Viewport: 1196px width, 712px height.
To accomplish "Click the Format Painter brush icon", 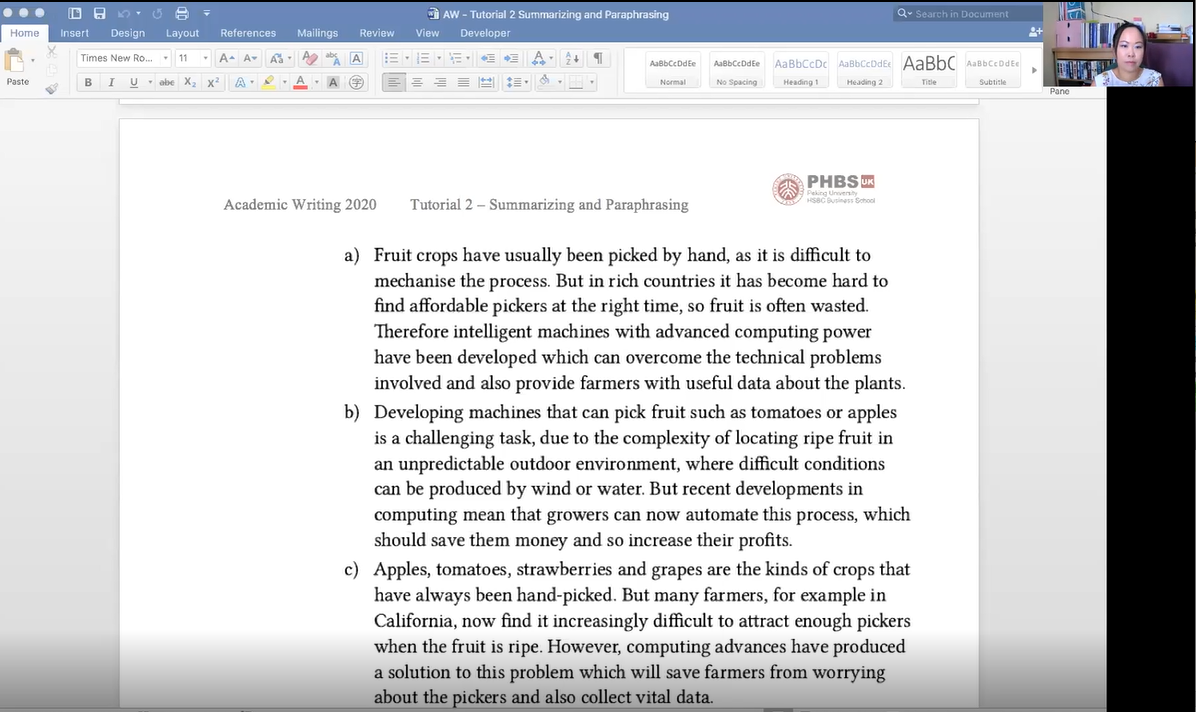I will tap(52, 88).
